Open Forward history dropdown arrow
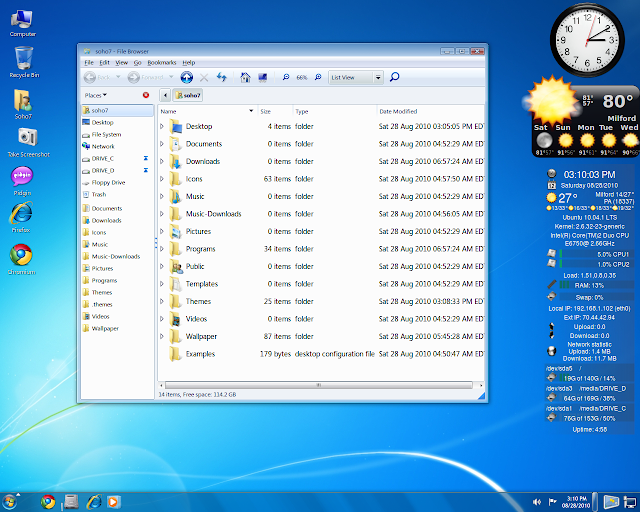The height and width of the screenshot is (512, 640). (171, 77)
